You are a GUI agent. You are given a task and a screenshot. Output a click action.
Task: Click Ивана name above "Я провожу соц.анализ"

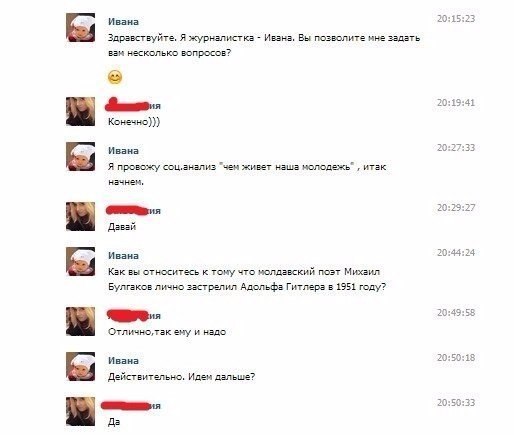123,151
